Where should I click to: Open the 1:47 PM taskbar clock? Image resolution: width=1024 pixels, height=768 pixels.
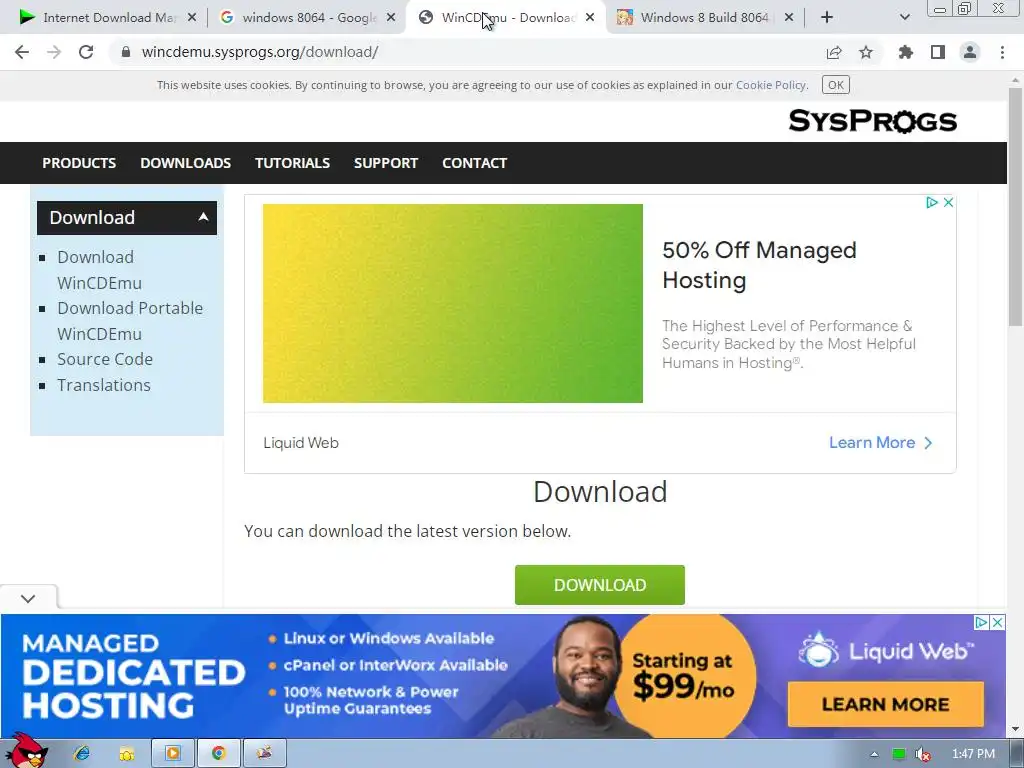pos(973,754)
